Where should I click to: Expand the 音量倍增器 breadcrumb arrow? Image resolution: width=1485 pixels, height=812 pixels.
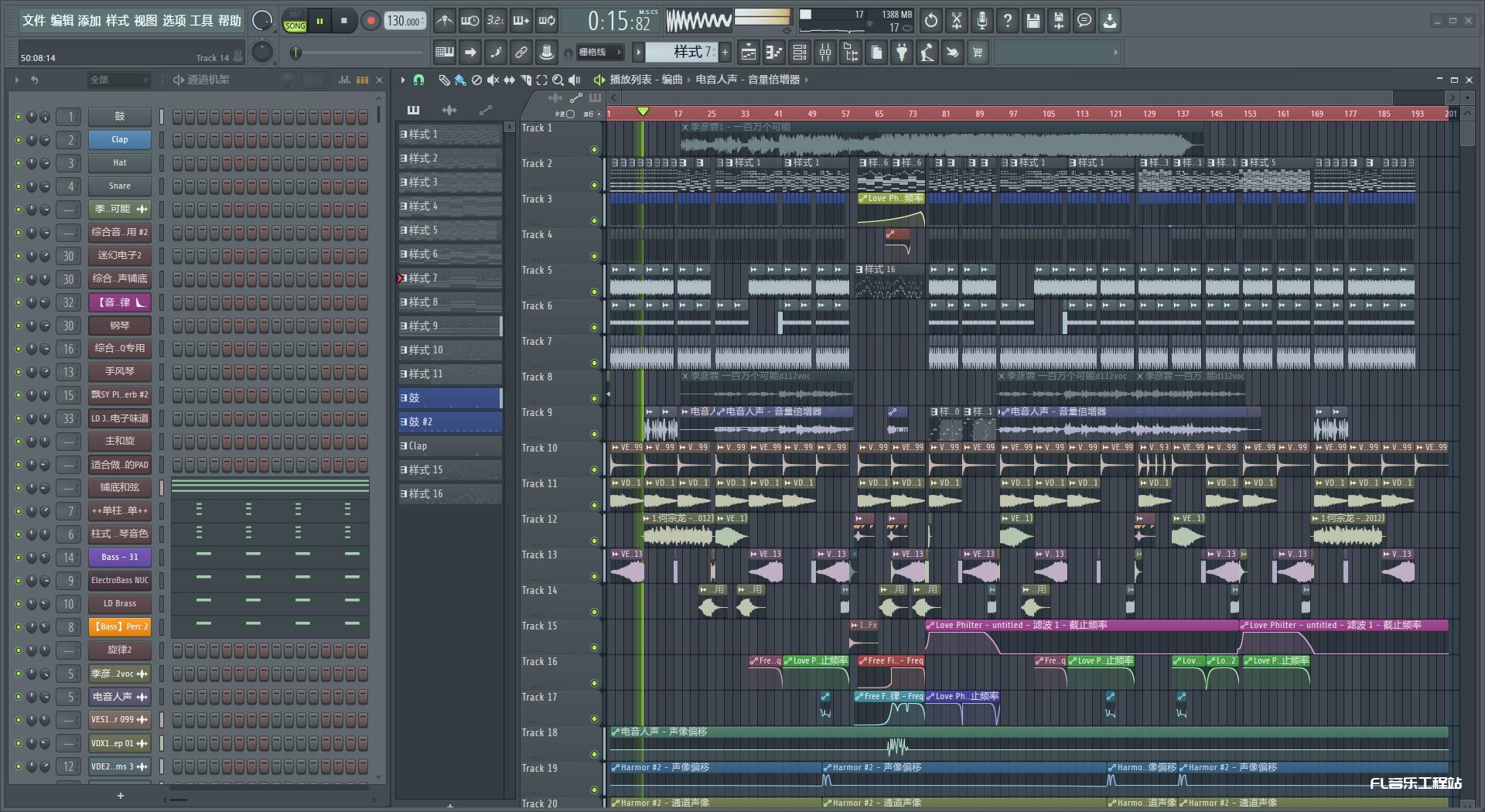(807, 80)
